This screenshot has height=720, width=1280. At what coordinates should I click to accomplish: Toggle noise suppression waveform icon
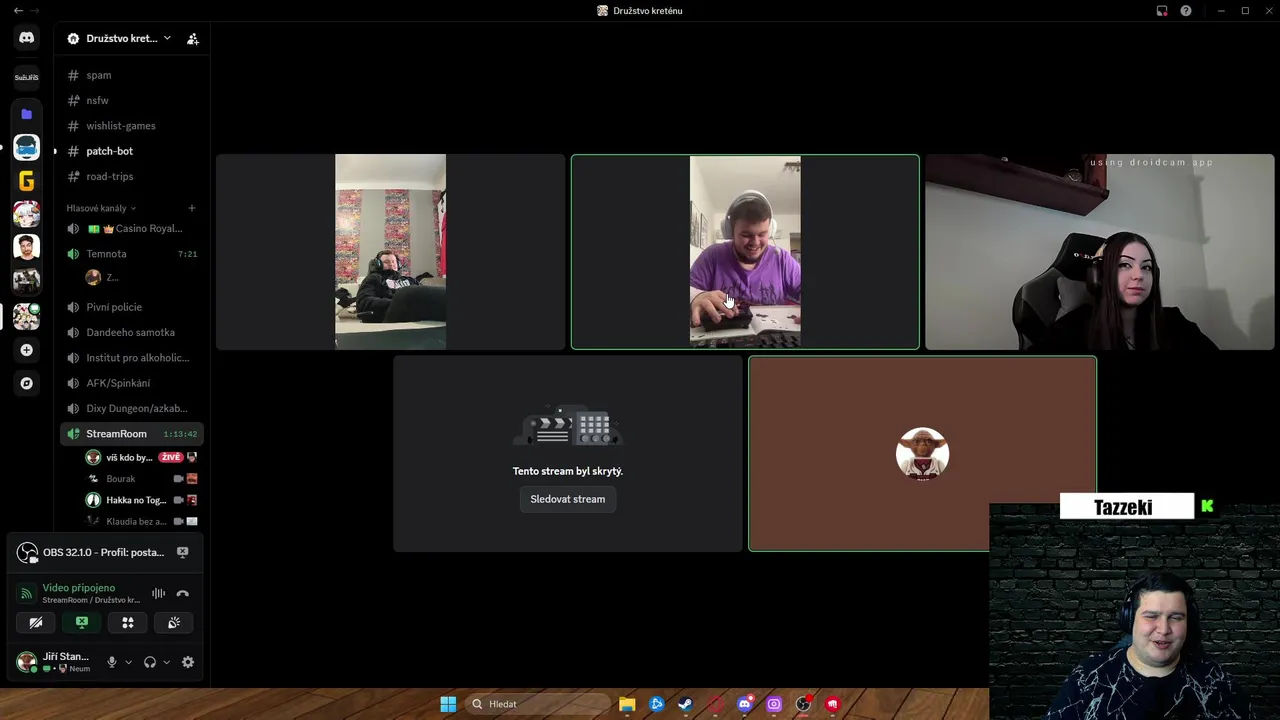158,593
